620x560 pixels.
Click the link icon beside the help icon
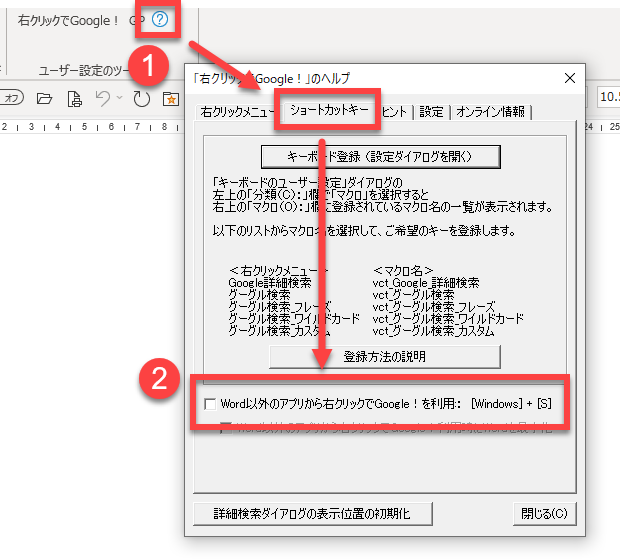tap(137, 20)
